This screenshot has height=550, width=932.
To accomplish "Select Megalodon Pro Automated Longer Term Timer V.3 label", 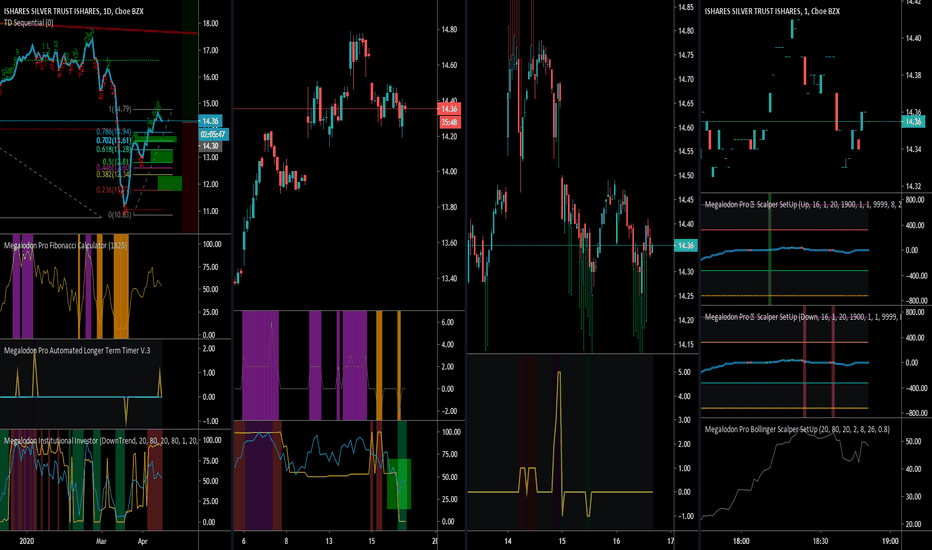I will click(x=77, y=350).
